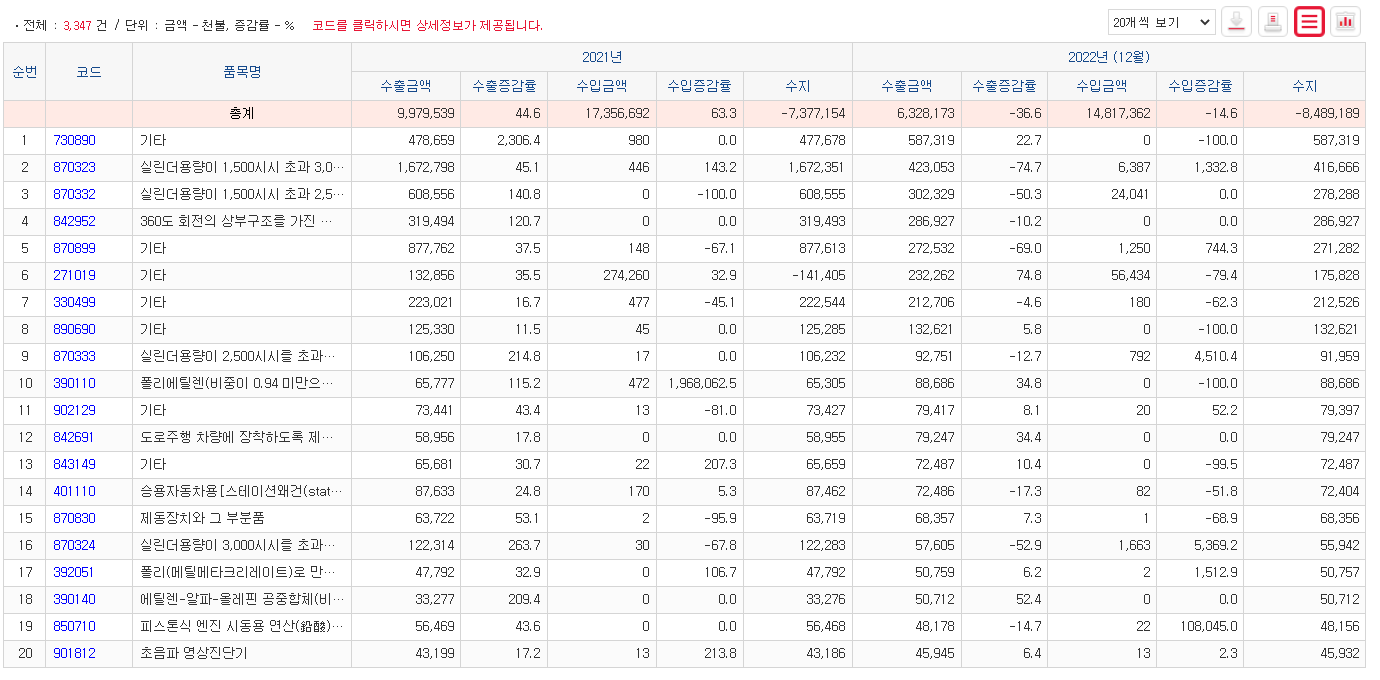Select total balance -8,489,189
Viewport: 1380px width, 680px height.
tap(1325, 114)
